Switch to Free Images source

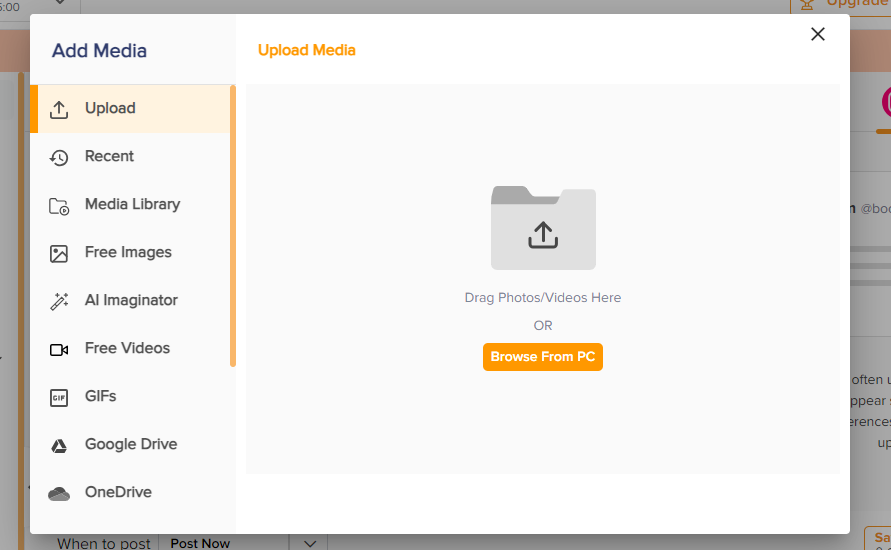pos(131,252)
